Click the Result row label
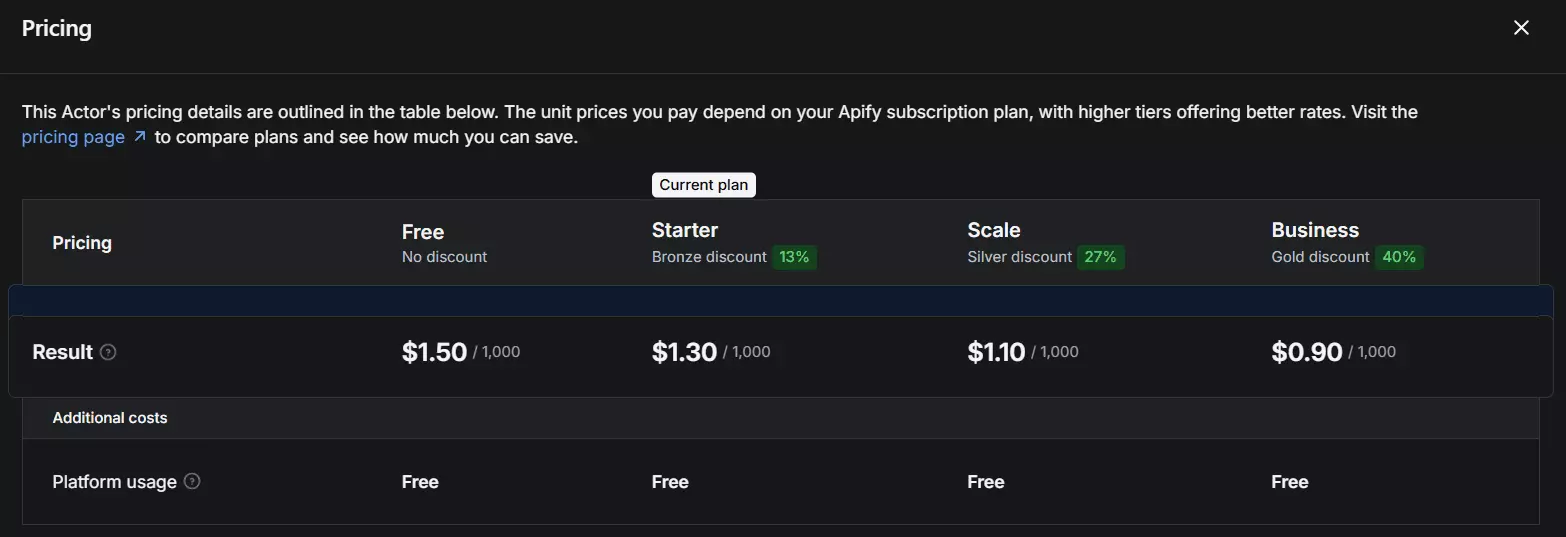 tap(62, 352)
